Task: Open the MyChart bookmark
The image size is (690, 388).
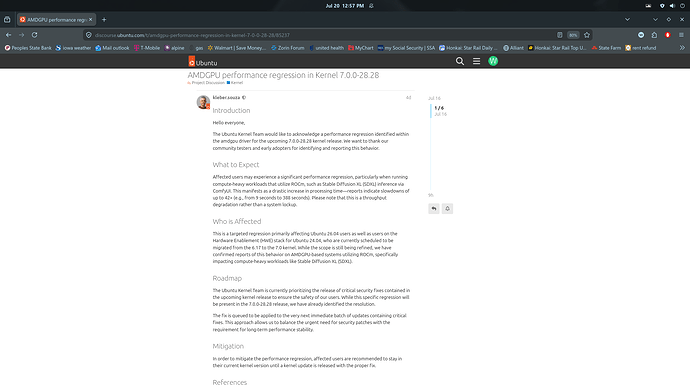Action: click(360, 48)
